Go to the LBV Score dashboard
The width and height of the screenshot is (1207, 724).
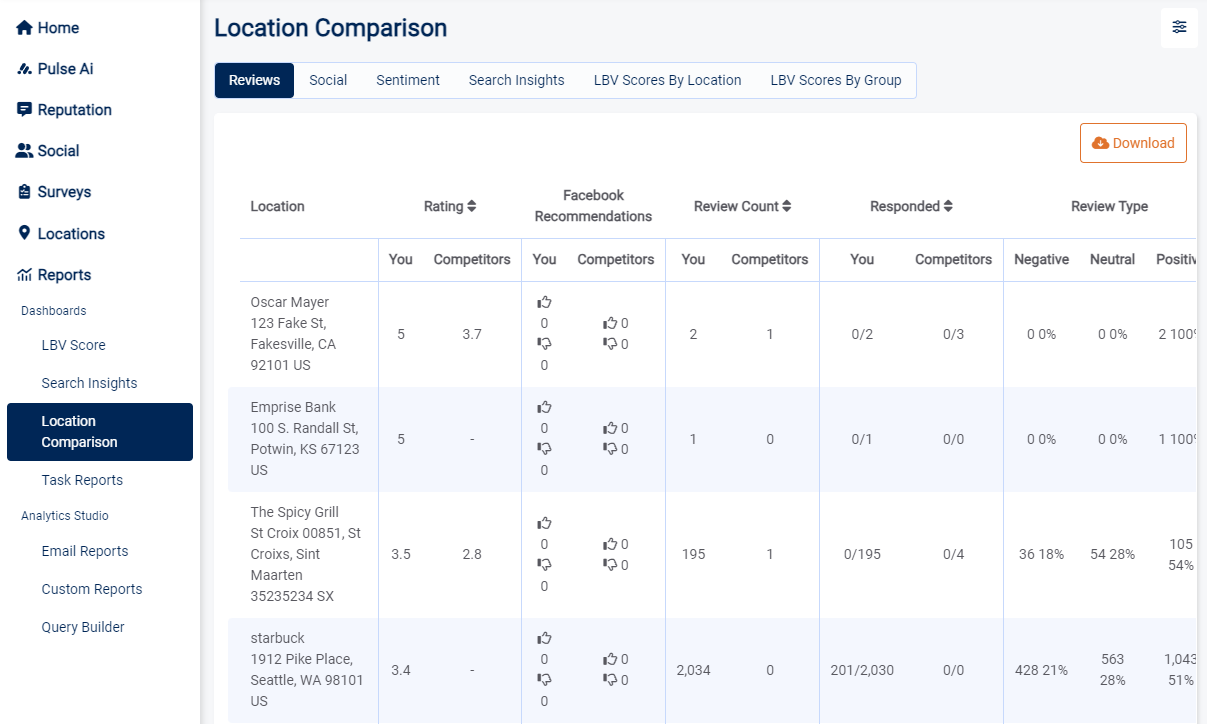coord(73,345)
